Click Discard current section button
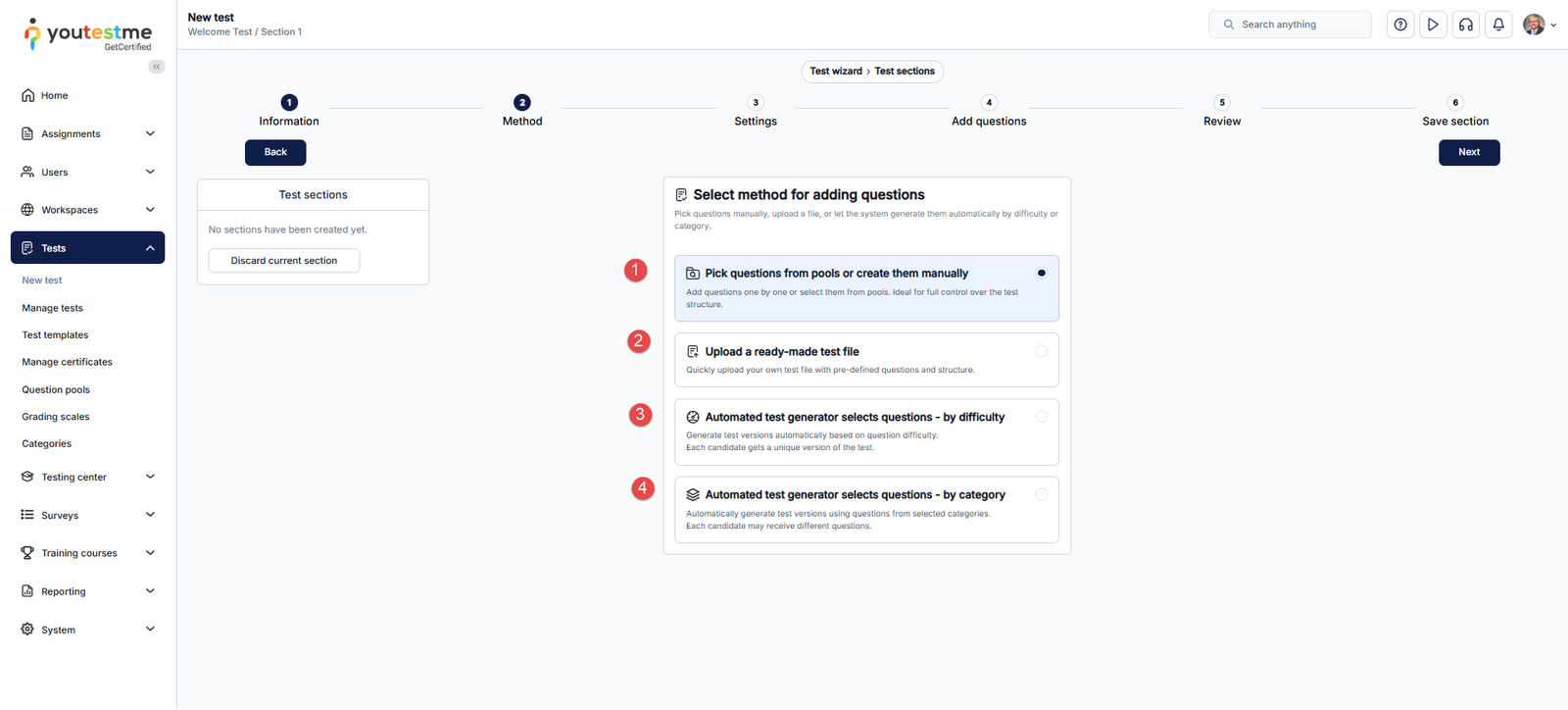Image resolution: width=1568 pixels, height=710 pixels. [284, 261]
